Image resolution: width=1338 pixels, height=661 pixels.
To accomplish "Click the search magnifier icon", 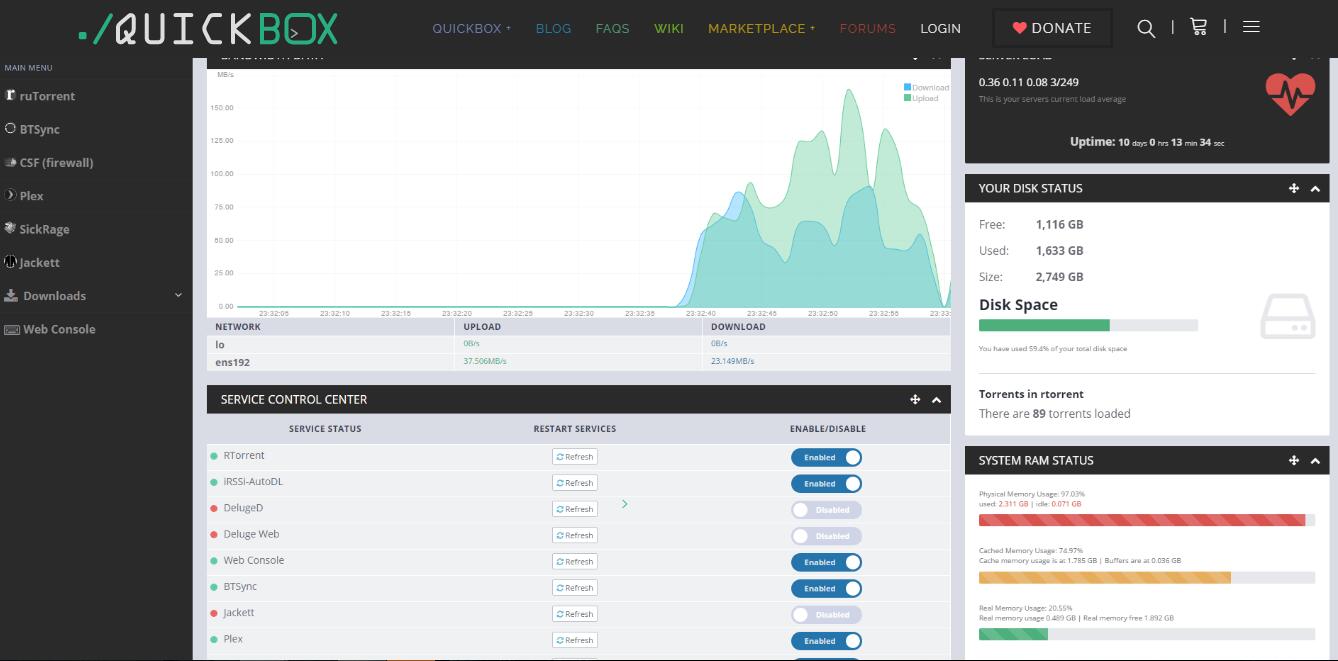I will coord(1146,28).
